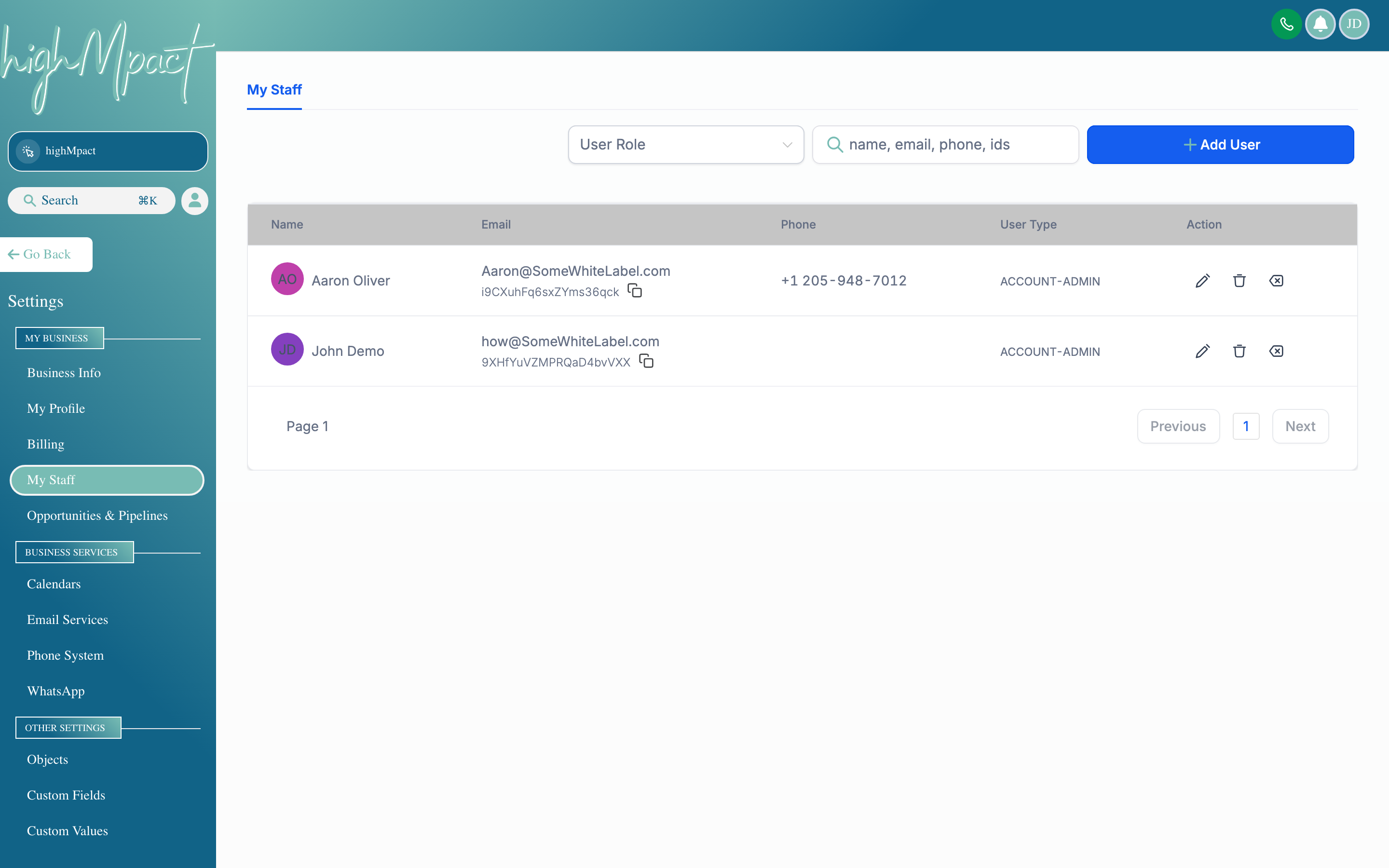Copy John Demo's user ID
Image resolution: width=1389 pixels, height=868 pixels.
tap(646, 361)
